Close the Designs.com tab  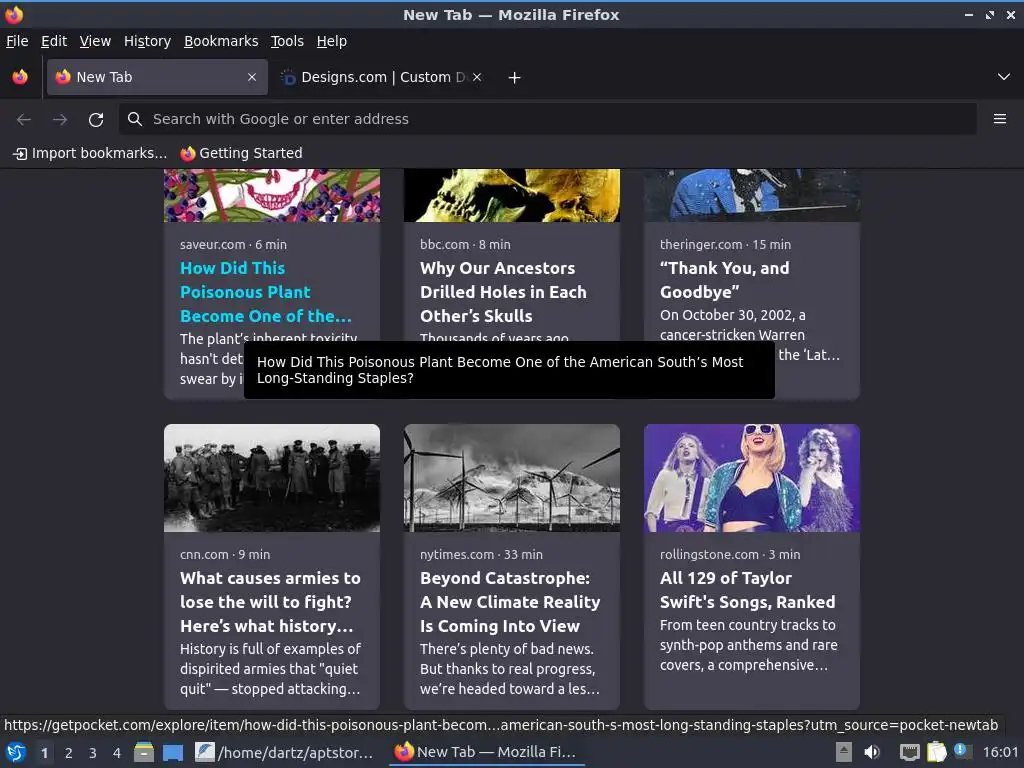tap(477, 77)
